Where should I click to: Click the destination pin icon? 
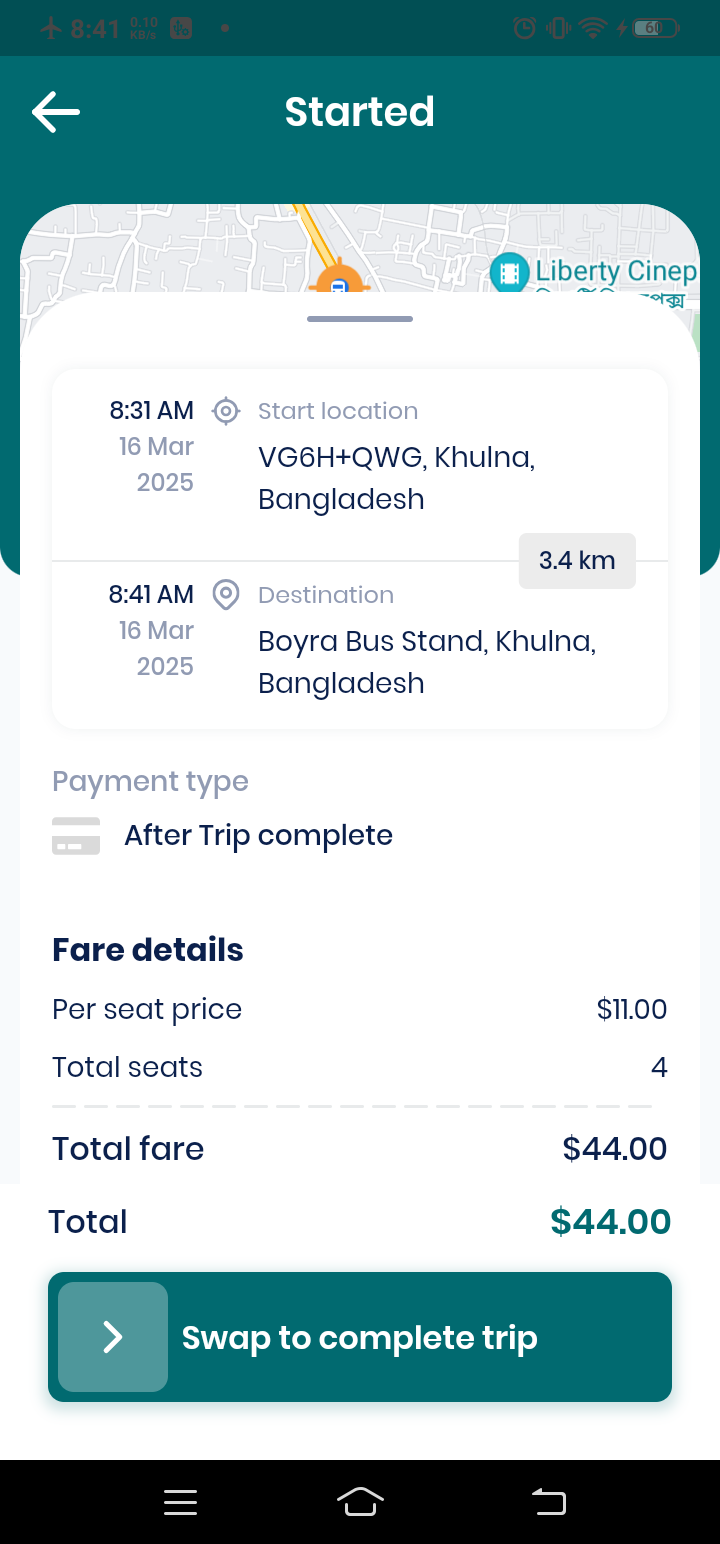226,594
